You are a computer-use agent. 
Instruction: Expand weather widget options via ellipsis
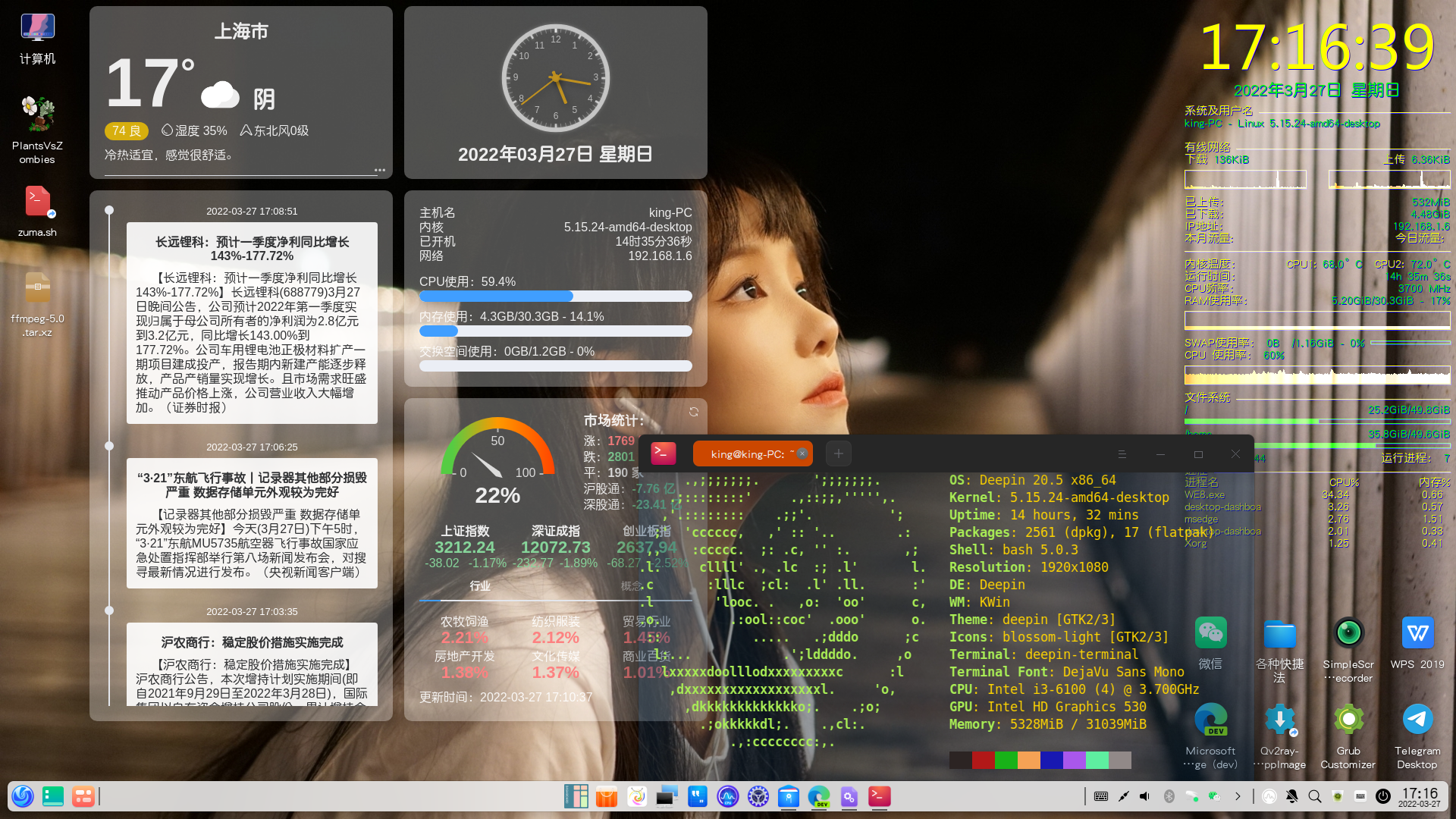(x=379, y=171)
